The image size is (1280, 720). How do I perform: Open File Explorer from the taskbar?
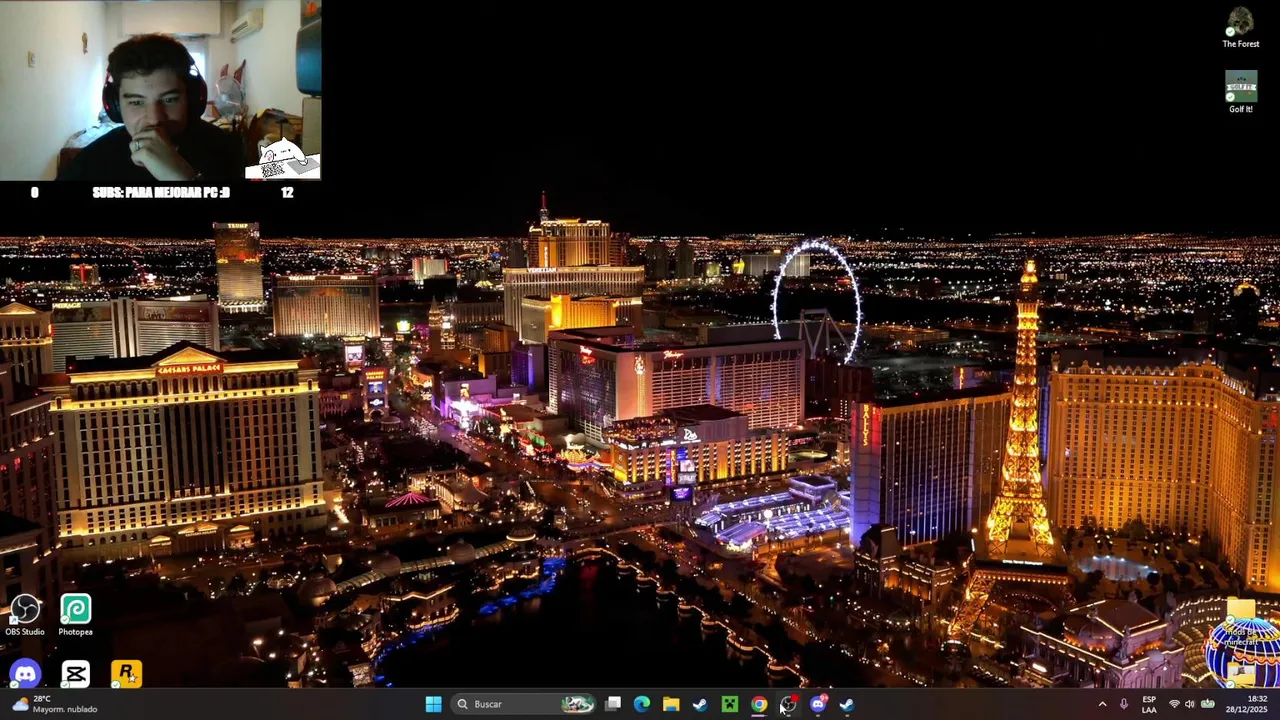coord(671,704)
